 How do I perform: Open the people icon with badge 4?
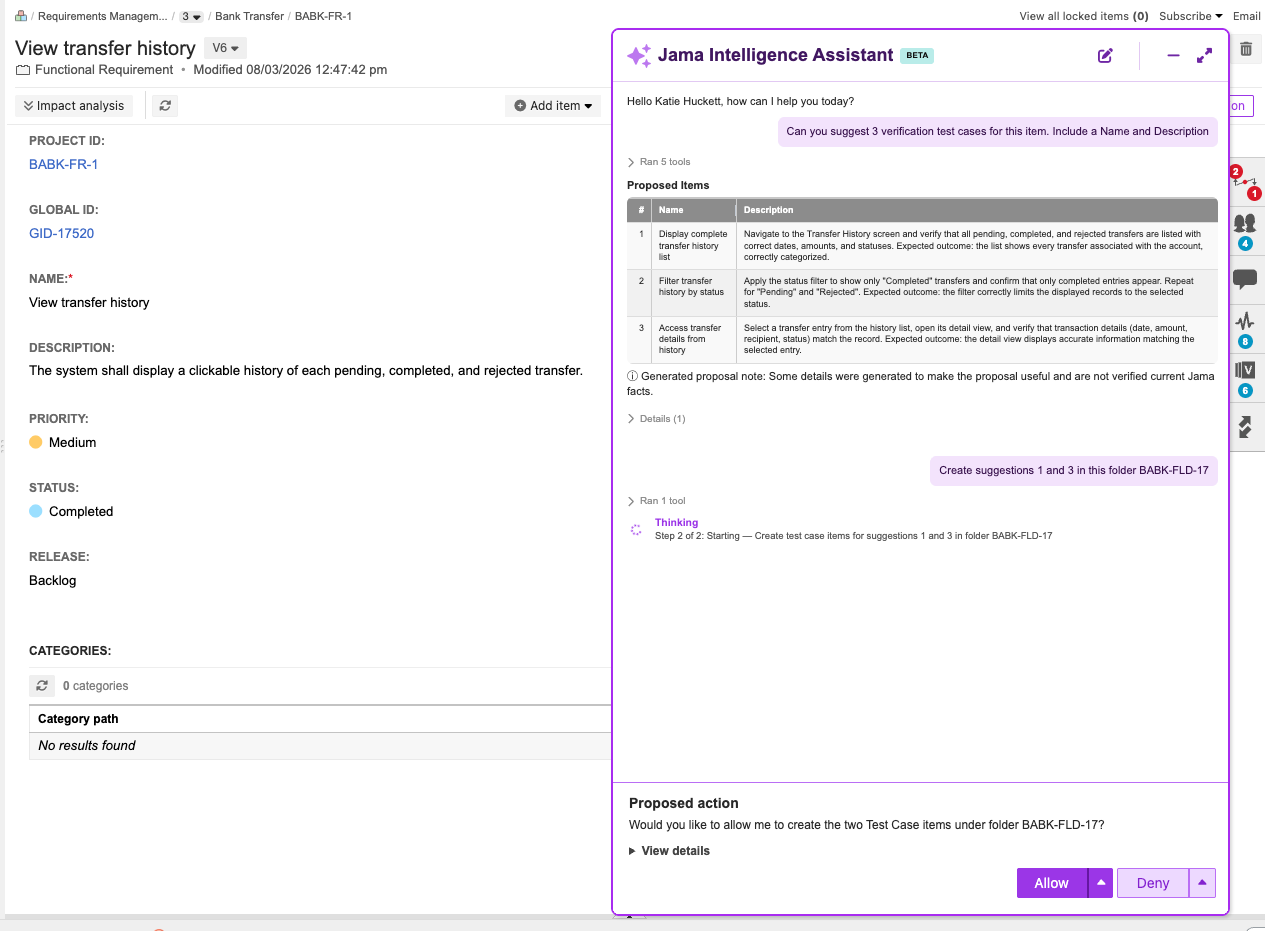(1245, 231)
